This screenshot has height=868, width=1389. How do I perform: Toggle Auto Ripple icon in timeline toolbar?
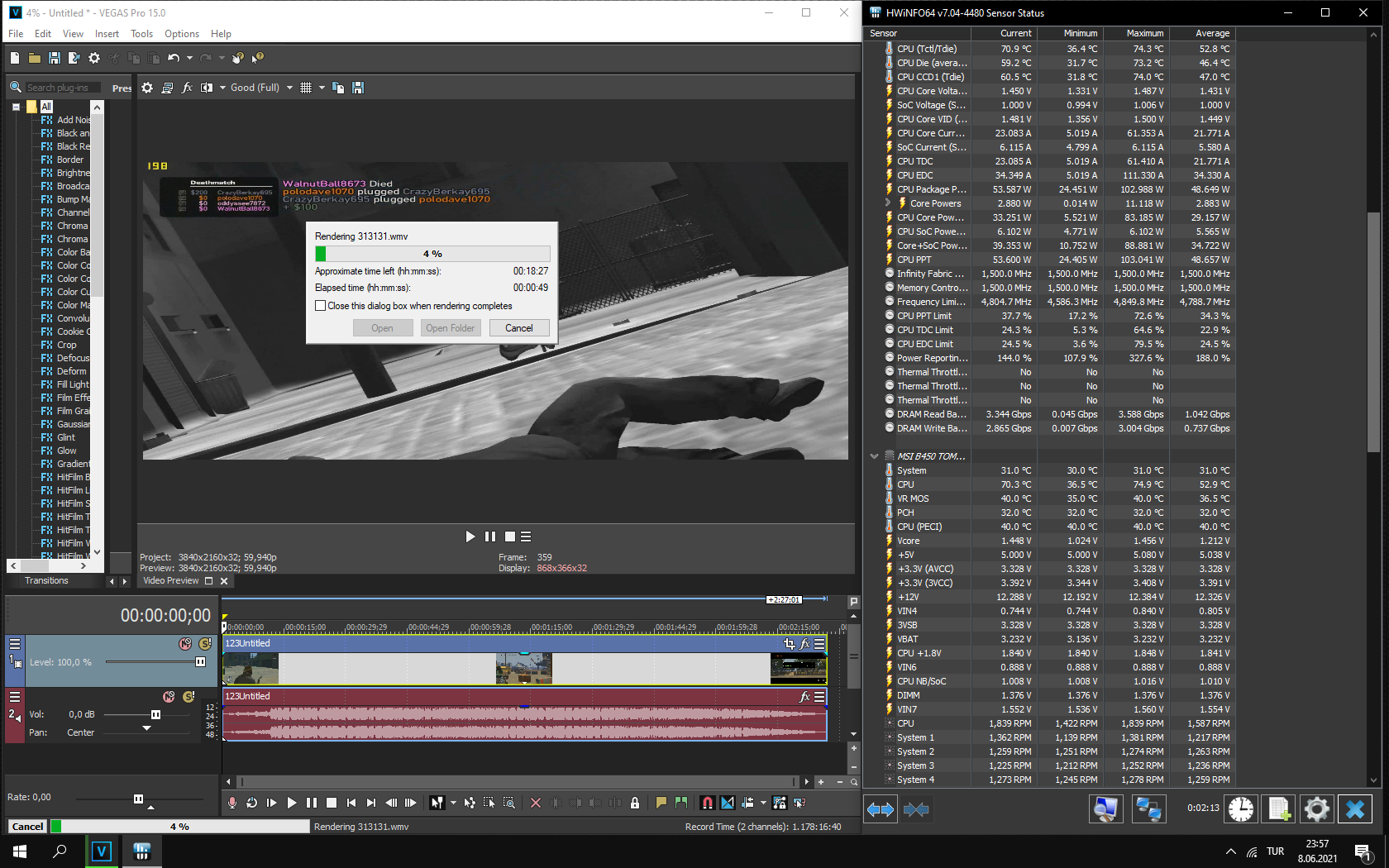pos(747,803)
